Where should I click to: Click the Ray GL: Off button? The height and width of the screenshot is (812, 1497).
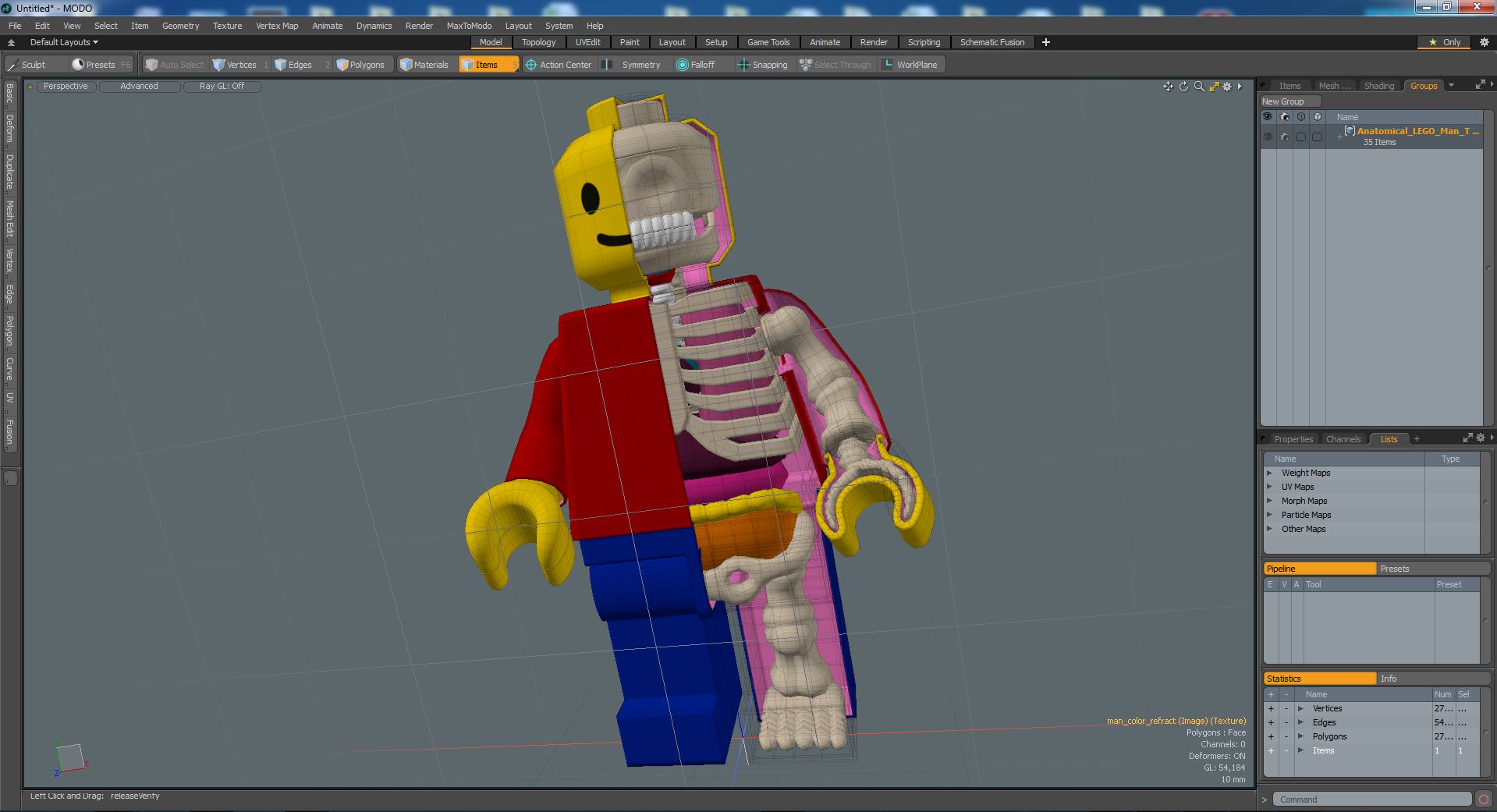[x=222, y=87]
